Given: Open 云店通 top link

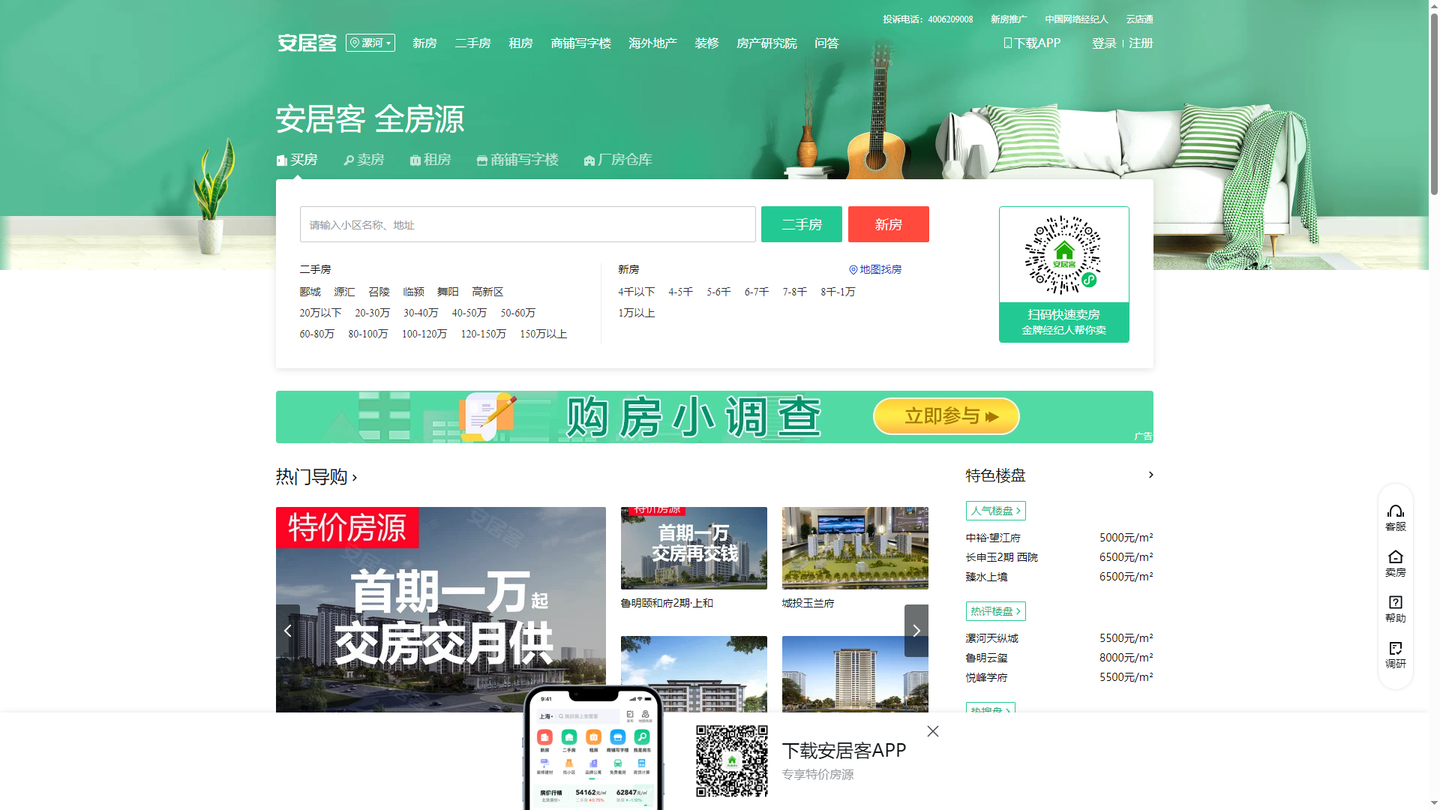Looking at the screenshot, I should coord(1139,19).
